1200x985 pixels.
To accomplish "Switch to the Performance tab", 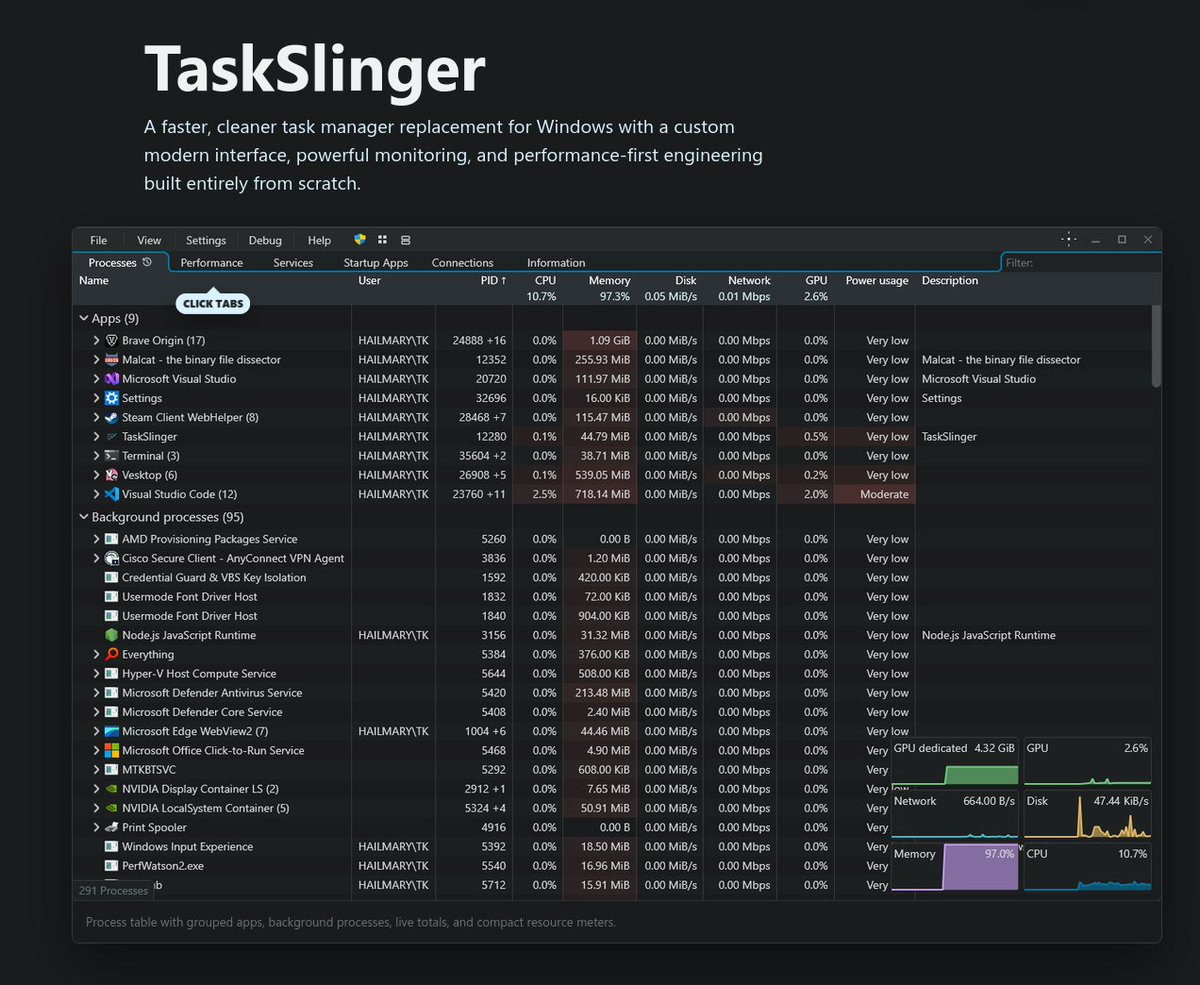I will tap(212, 262).
